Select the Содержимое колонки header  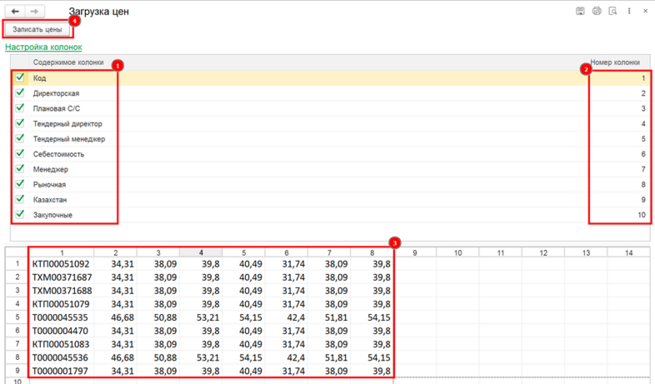(x=69, y=62)
